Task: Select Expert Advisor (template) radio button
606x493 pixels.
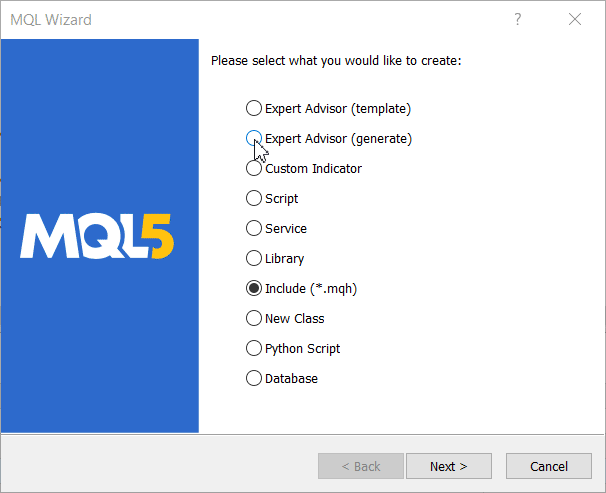Action: pyautogui.click(x=254, y=109)
